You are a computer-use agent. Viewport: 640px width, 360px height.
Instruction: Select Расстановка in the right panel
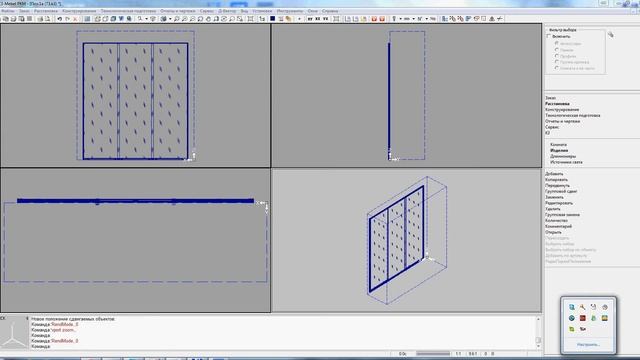pos(557,104)
